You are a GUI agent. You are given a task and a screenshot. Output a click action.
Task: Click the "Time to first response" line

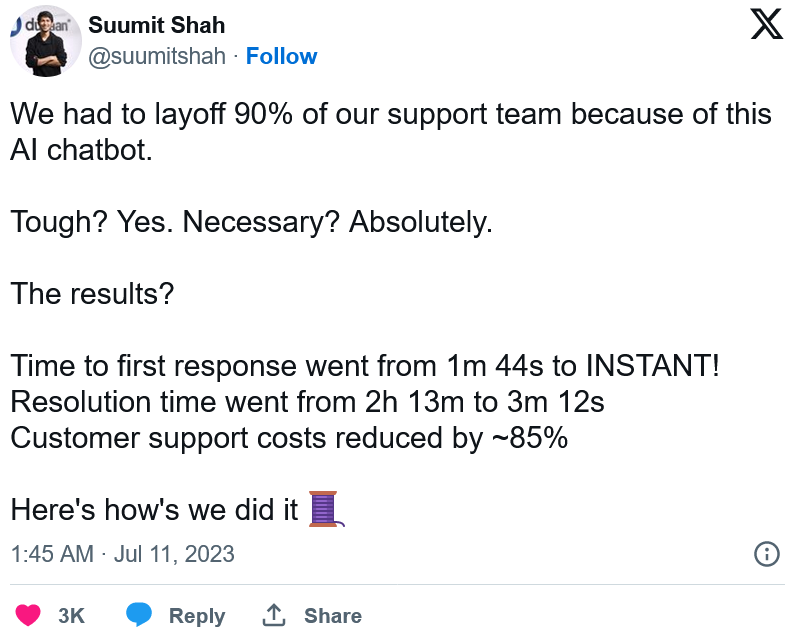pos(364,366)
